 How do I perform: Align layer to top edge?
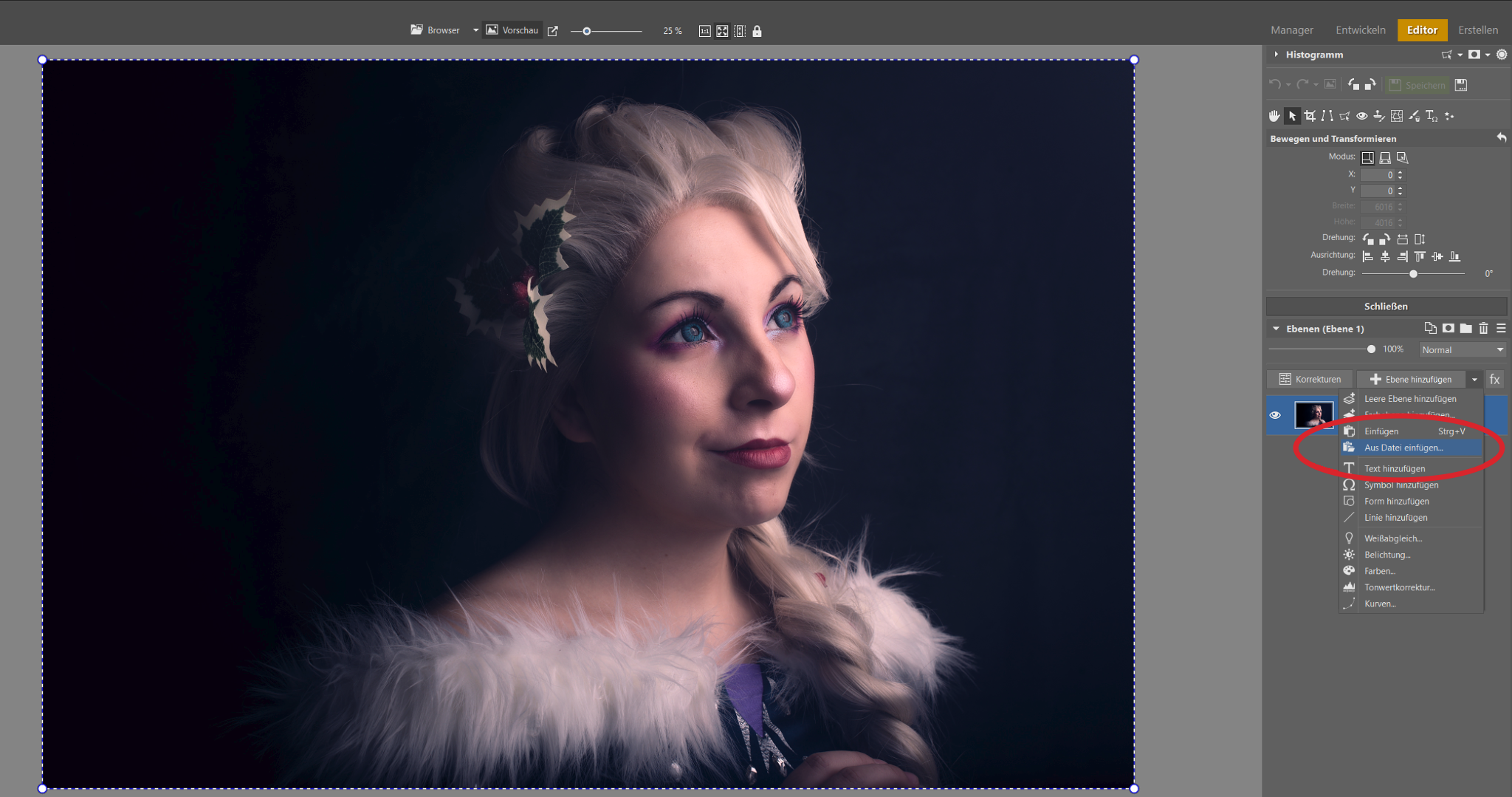[x=1420, y=256]
